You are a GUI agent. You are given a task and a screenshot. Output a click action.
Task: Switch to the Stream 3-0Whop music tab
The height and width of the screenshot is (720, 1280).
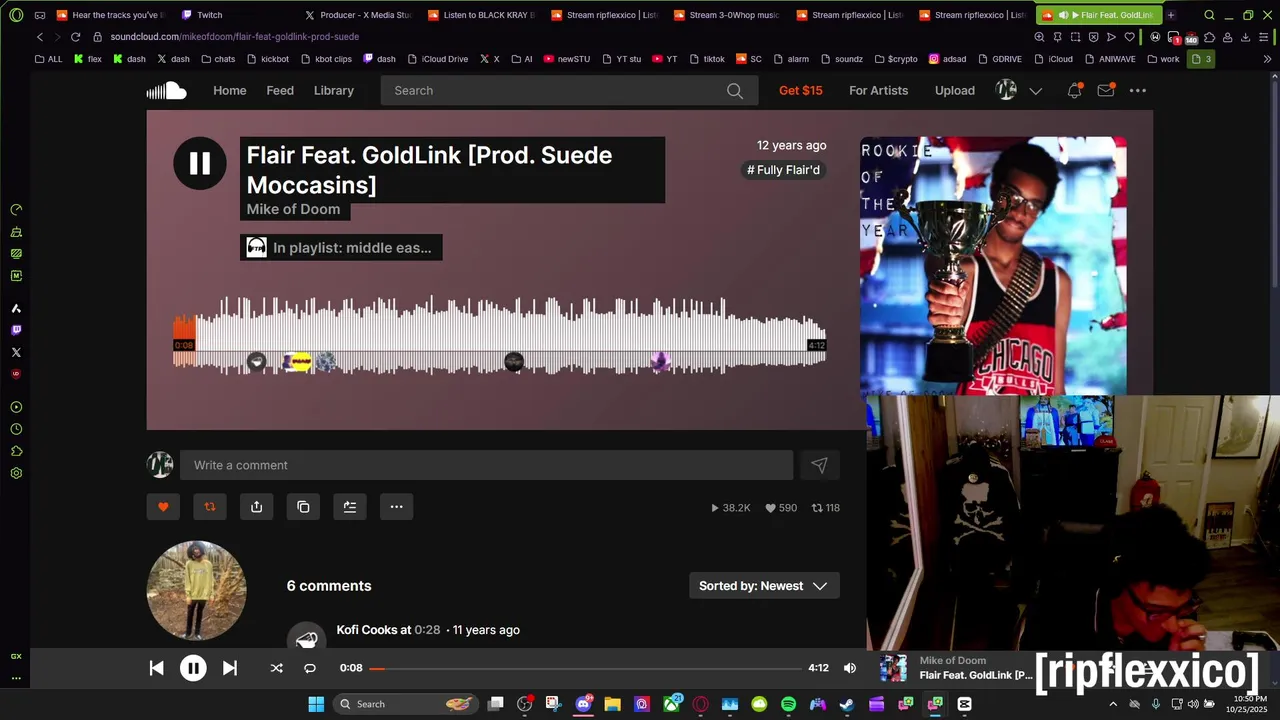727,15
